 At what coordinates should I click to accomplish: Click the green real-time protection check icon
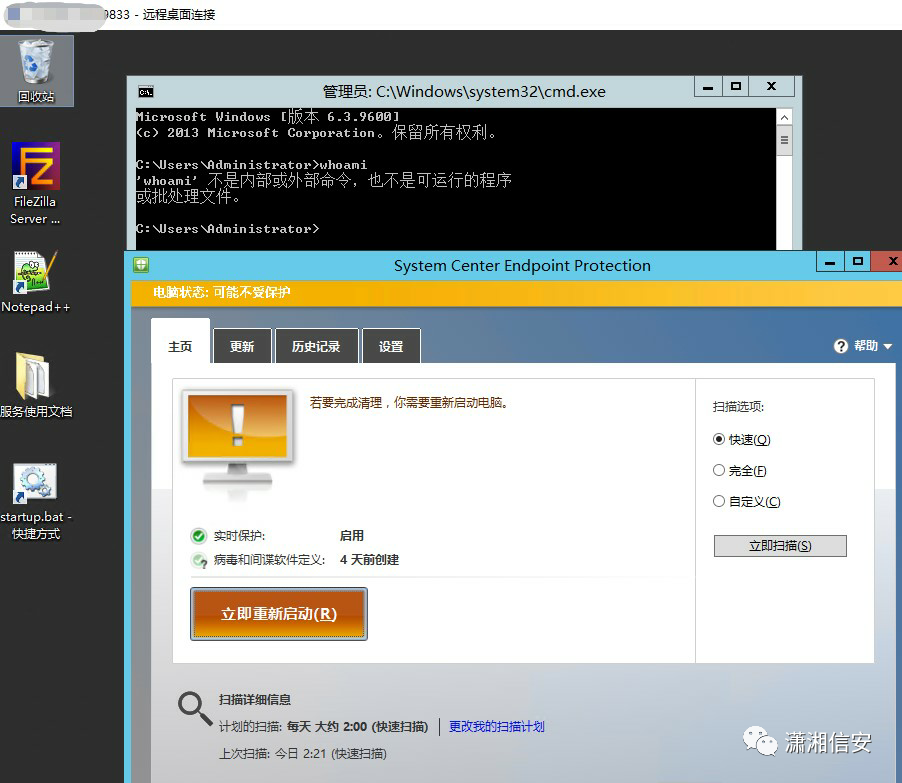coord(198,536)
